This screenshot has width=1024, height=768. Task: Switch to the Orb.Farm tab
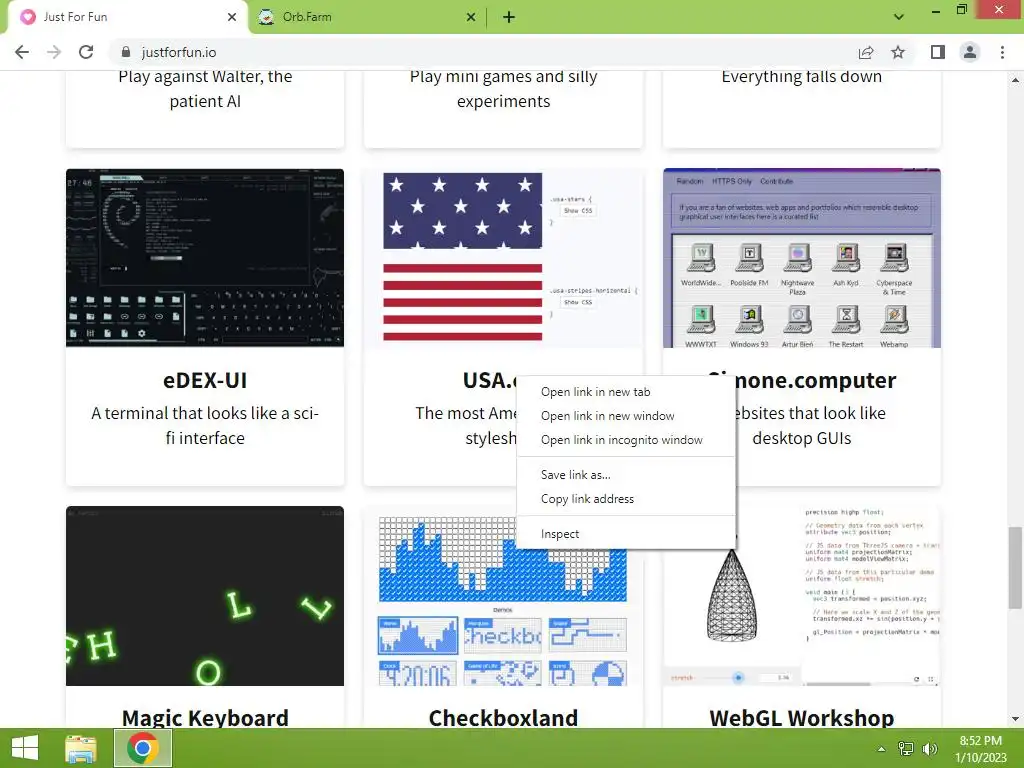(366, 17)
